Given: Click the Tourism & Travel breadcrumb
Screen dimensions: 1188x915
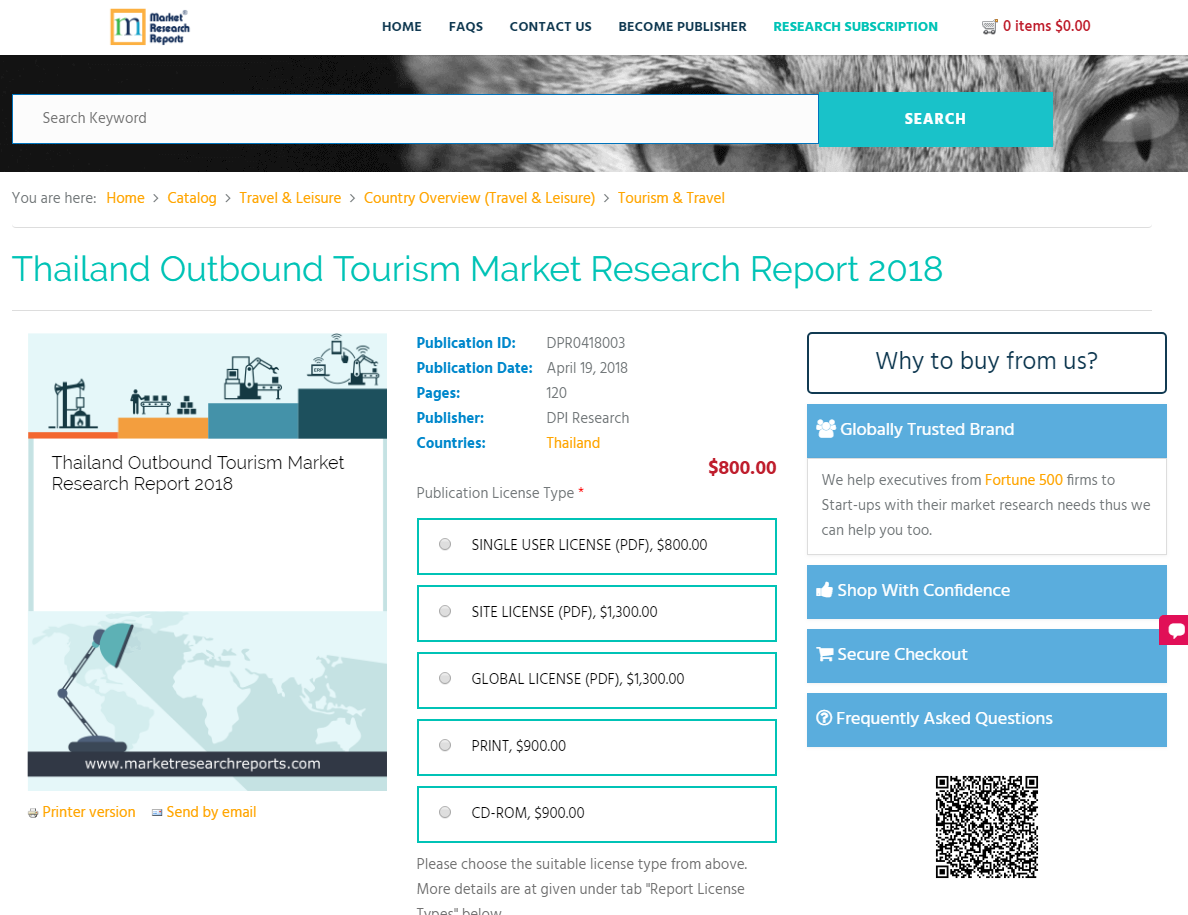Looking at the screenshot, I should click(671, 198).
